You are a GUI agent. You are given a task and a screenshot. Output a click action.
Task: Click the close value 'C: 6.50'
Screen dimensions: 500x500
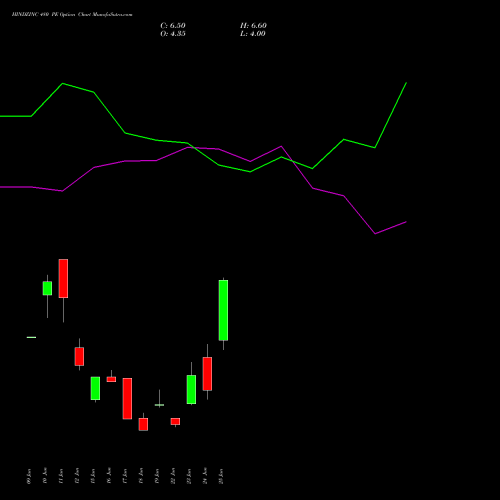tap(173, 26)
